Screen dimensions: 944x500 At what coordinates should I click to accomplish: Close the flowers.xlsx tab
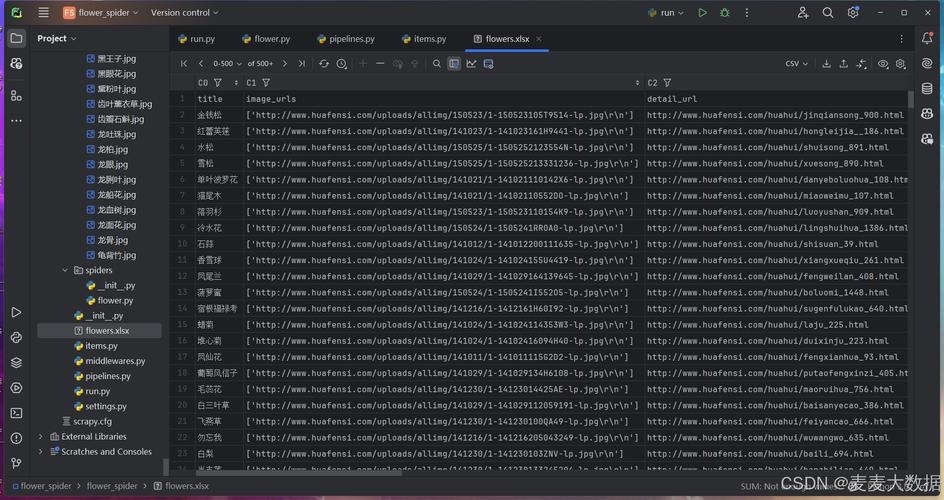tap(539, 39)
